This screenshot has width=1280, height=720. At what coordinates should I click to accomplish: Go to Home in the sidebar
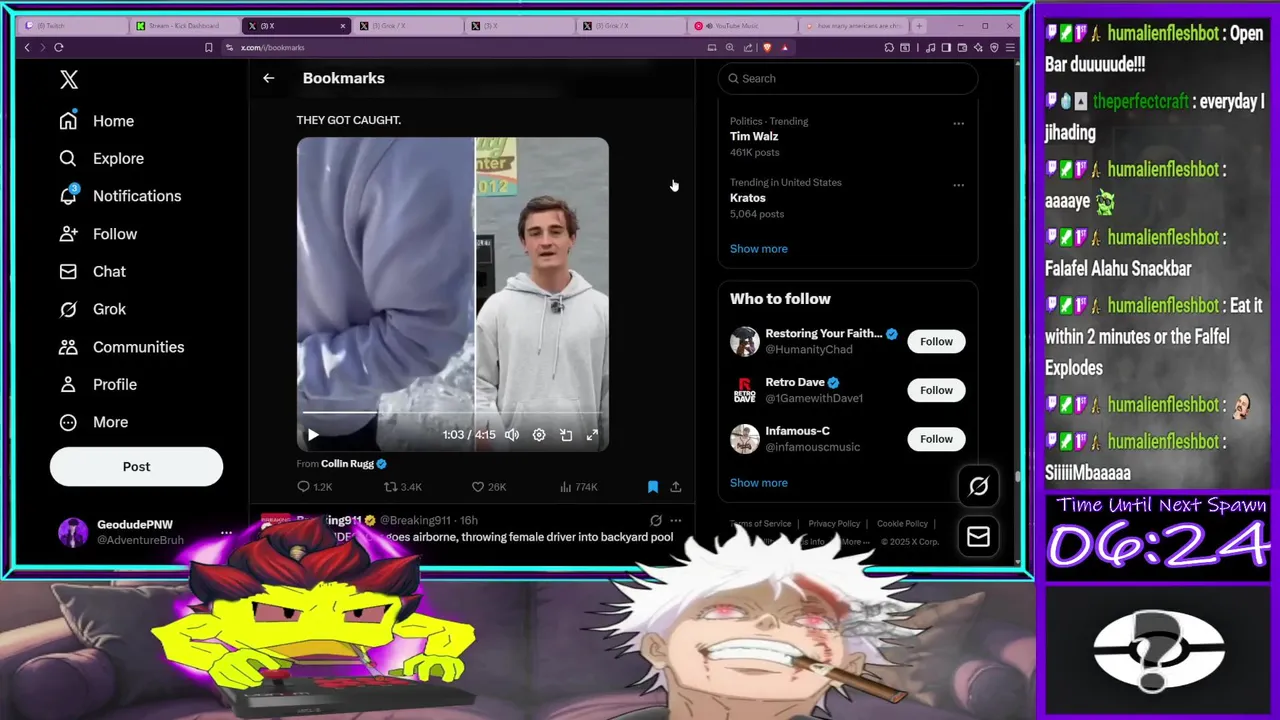coord(96,121)
